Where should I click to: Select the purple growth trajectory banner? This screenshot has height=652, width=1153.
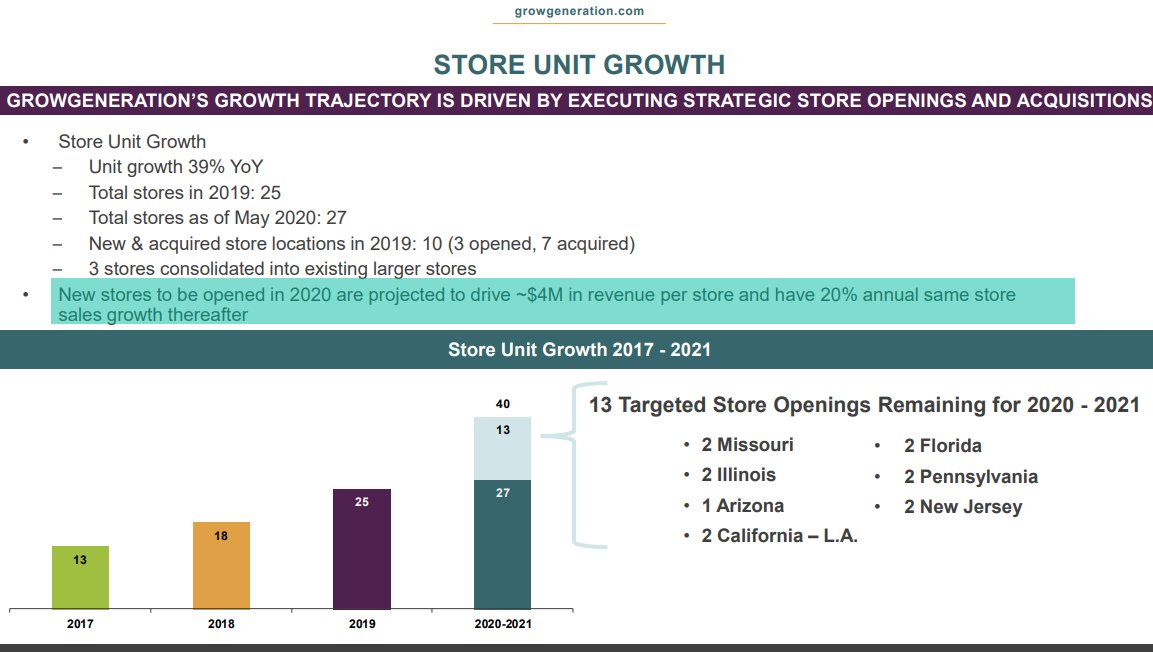576,100
